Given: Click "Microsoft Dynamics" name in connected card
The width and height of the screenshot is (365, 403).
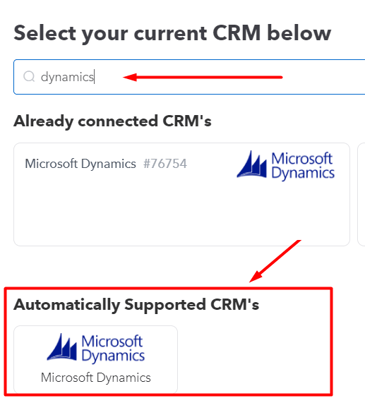Looking at the screenshot, I should (81, 164).
